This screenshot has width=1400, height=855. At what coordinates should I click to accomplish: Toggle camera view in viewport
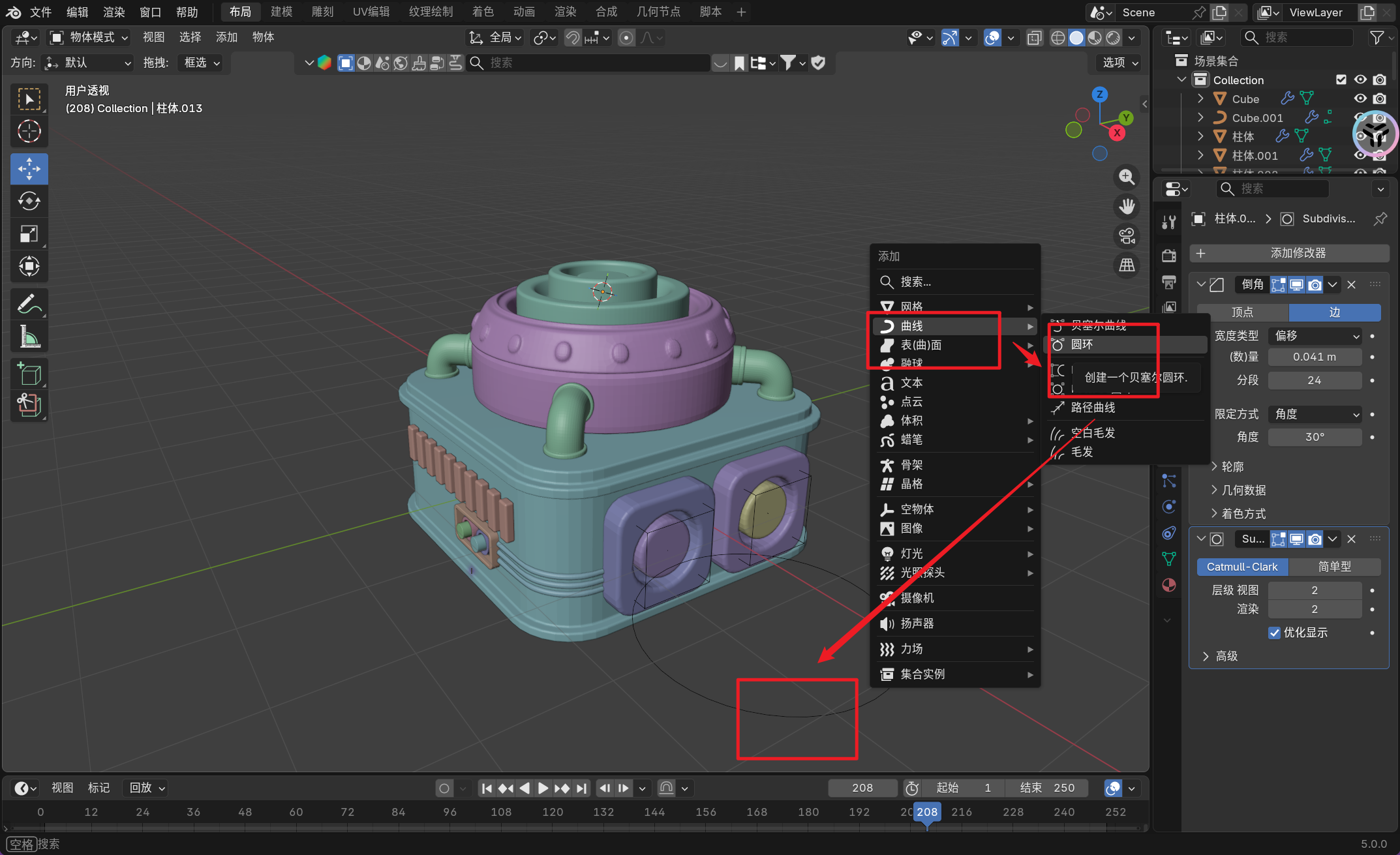point(1127,236)
